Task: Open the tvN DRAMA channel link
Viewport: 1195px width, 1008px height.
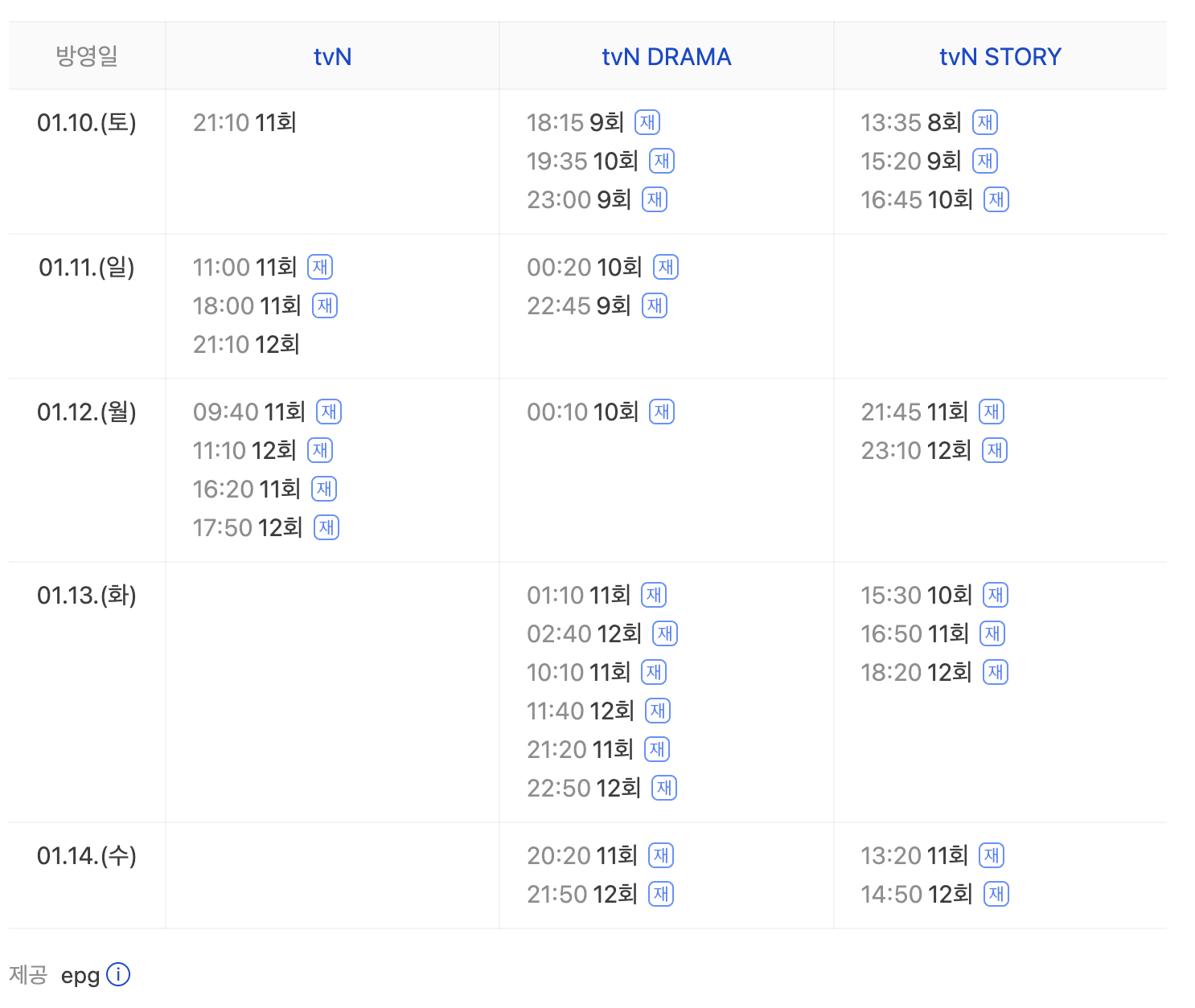Action: click(666, 57)
